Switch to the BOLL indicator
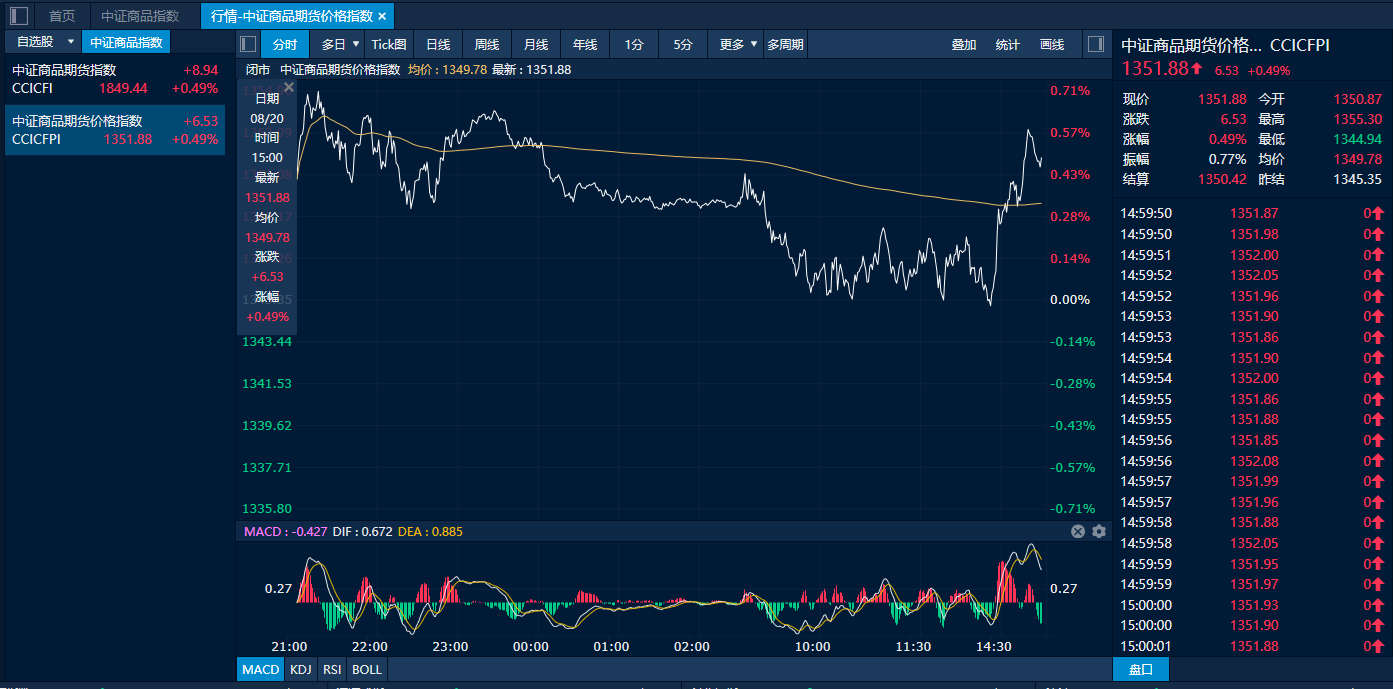 (x=367, y=670)
